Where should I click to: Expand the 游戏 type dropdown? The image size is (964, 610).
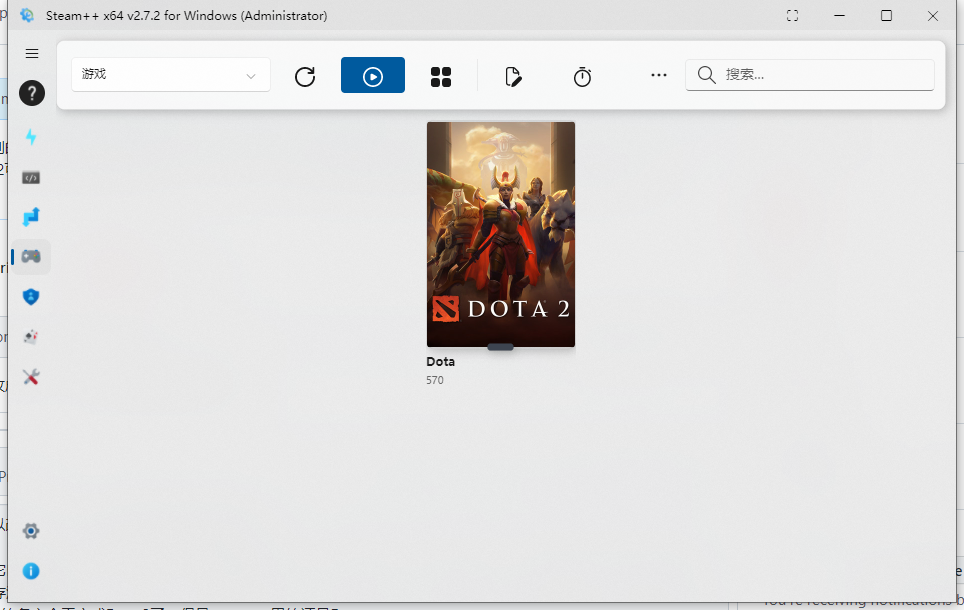(170, 74)
